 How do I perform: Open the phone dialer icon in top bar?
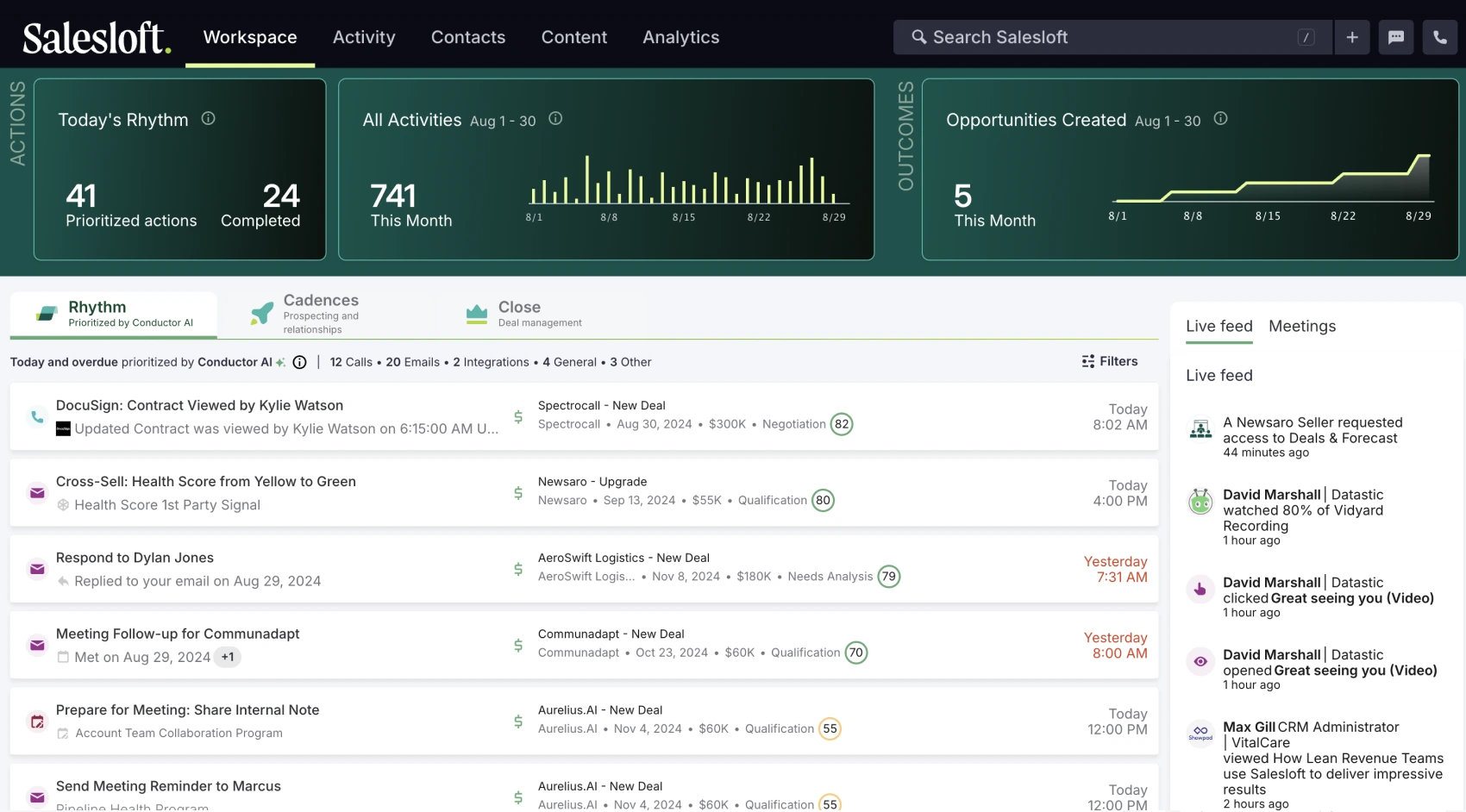1440,37
